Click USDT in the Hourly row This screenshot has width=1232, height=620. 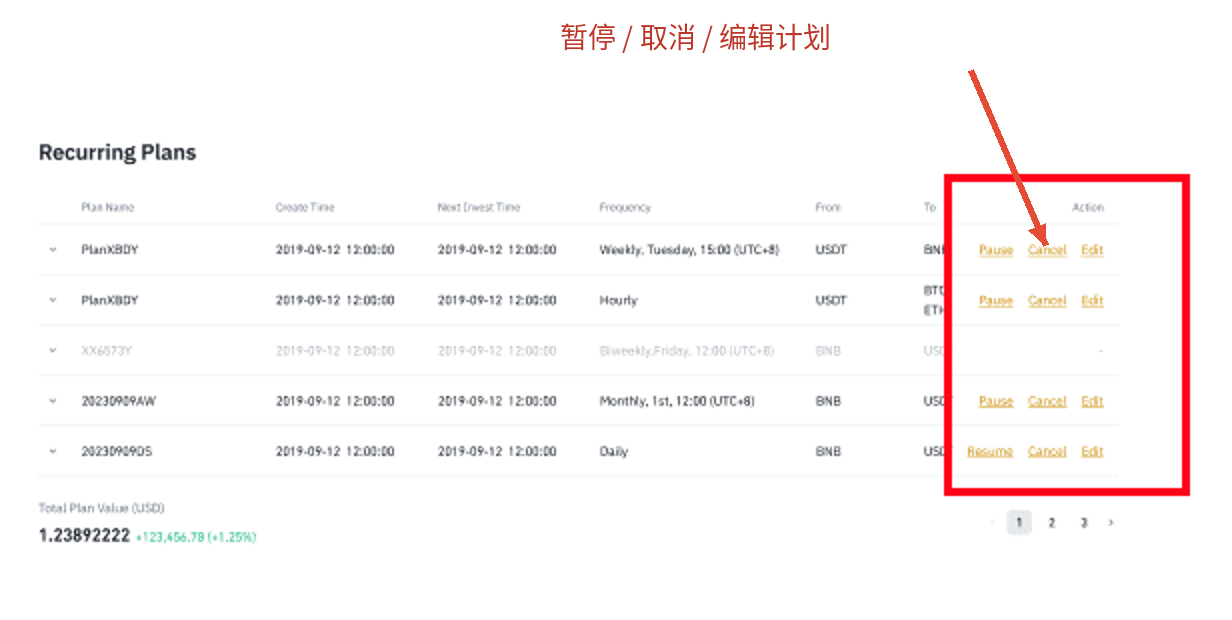[831, 300]
